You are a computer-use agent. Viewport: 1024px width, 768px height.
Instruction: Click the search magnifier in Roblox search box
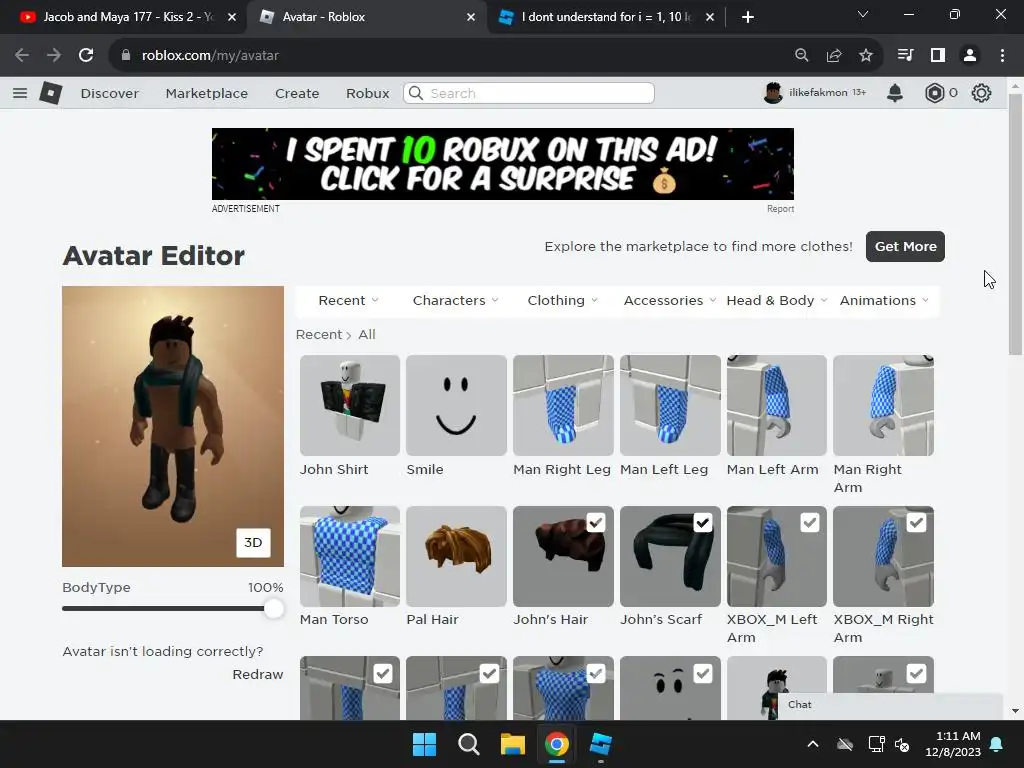pos(416,93)
